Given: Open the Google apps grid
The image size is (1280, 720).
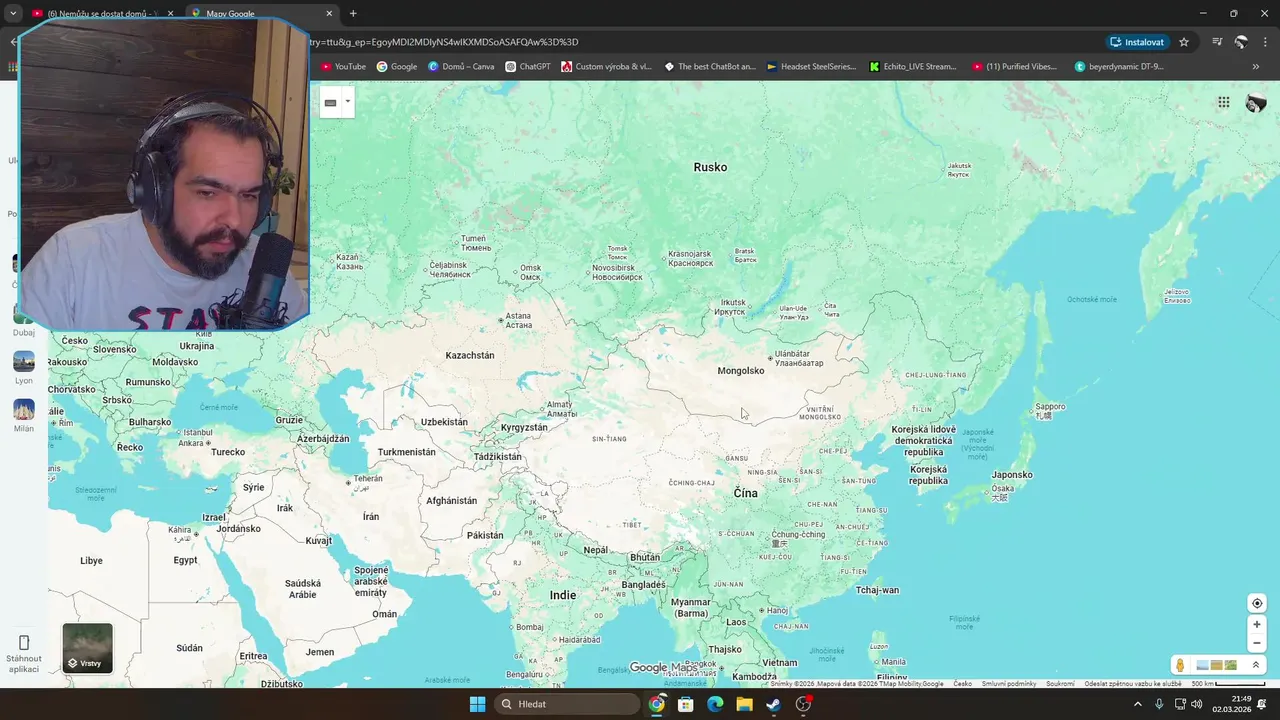Looking at the screenshot, I should point(1223,102).
